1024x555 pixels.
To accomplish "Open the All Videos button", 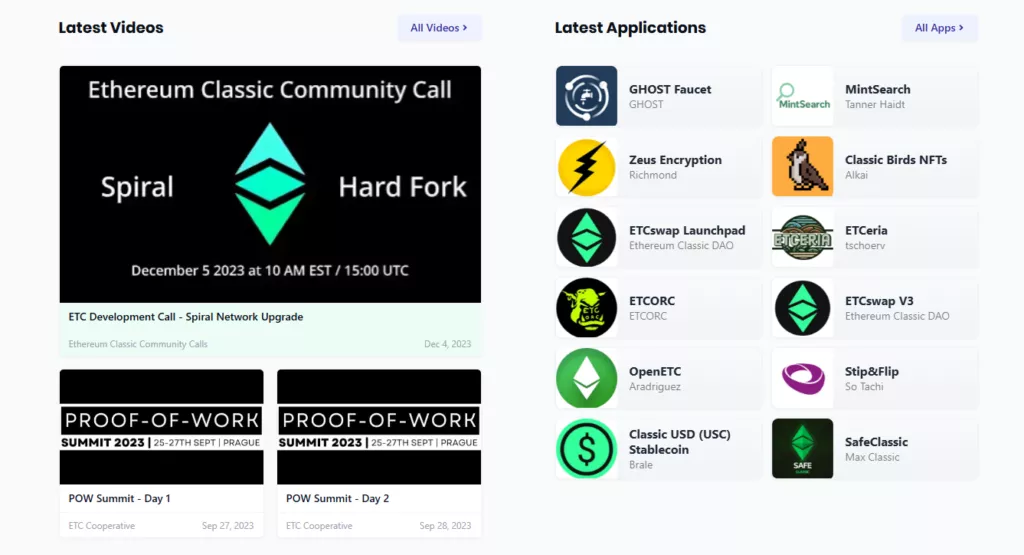I will click(440, 28).
